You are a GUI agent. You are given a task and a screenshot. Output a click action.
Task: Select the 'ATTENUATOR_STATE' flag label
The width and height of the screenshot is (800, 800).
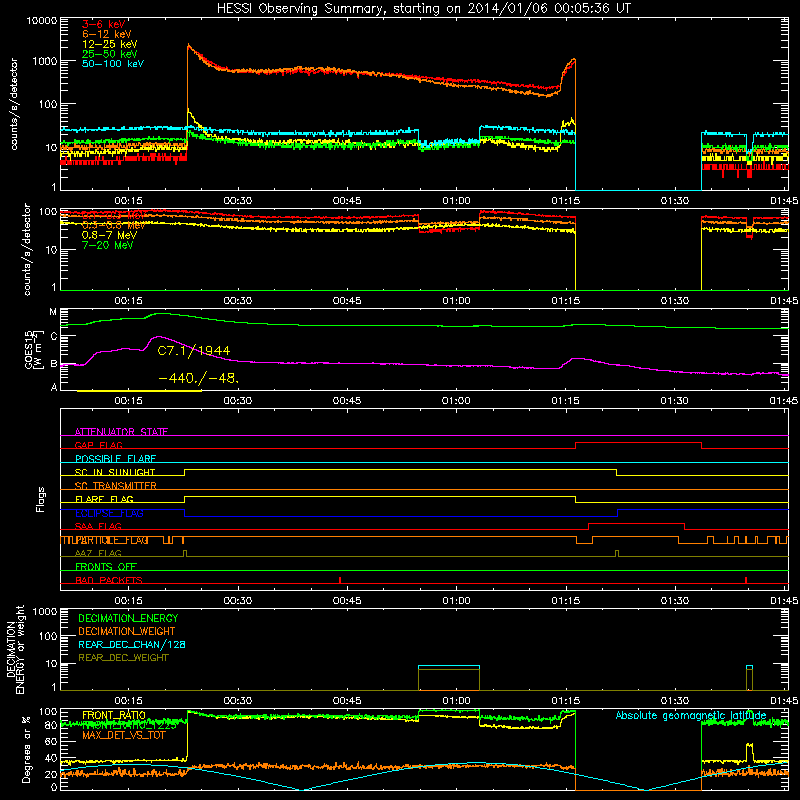(121, 432)
